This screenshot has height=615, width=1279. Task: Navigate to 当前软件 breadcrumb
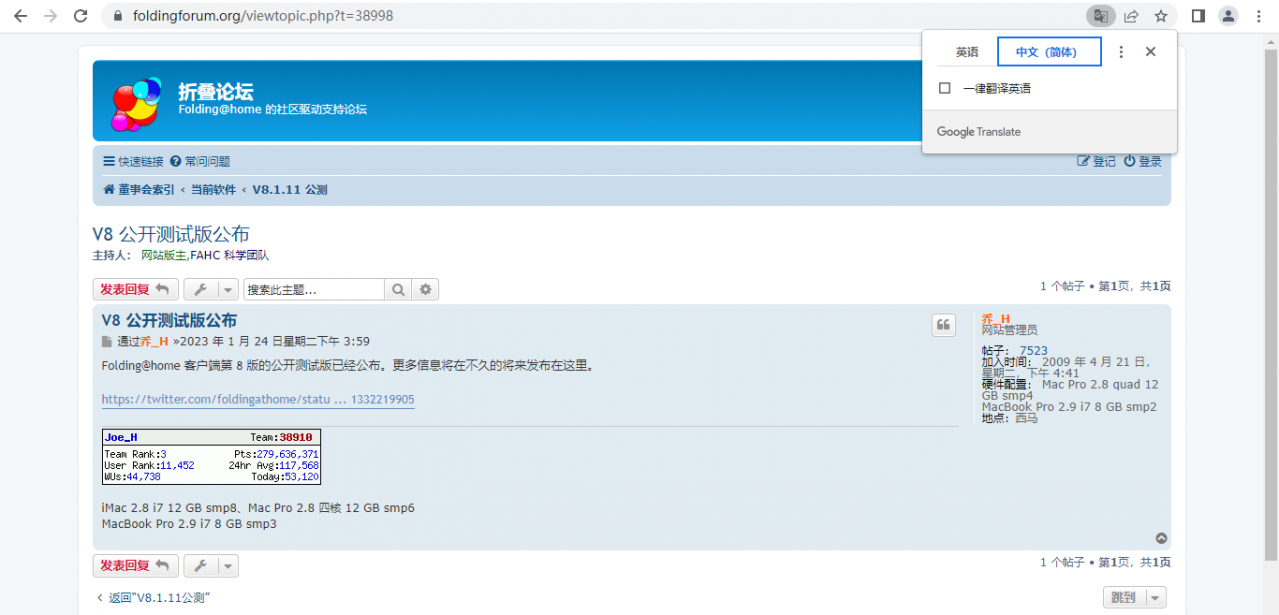(213, 189)
